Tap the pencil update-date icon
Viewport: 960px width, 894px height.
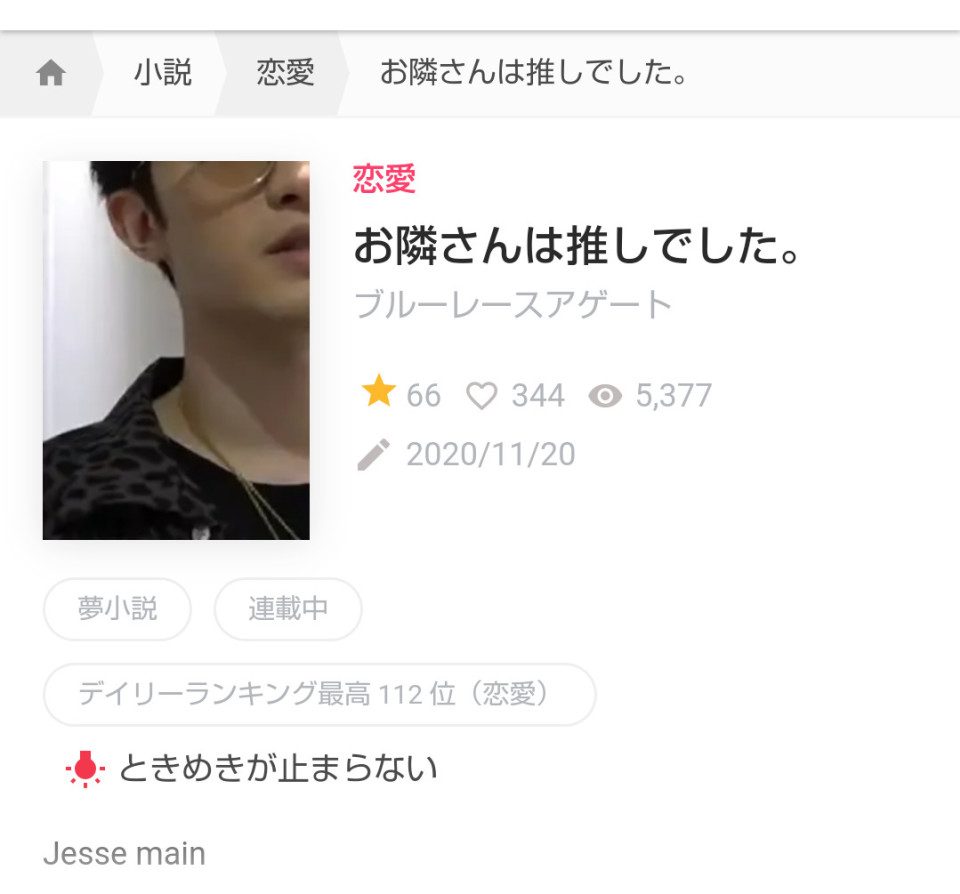373,454
